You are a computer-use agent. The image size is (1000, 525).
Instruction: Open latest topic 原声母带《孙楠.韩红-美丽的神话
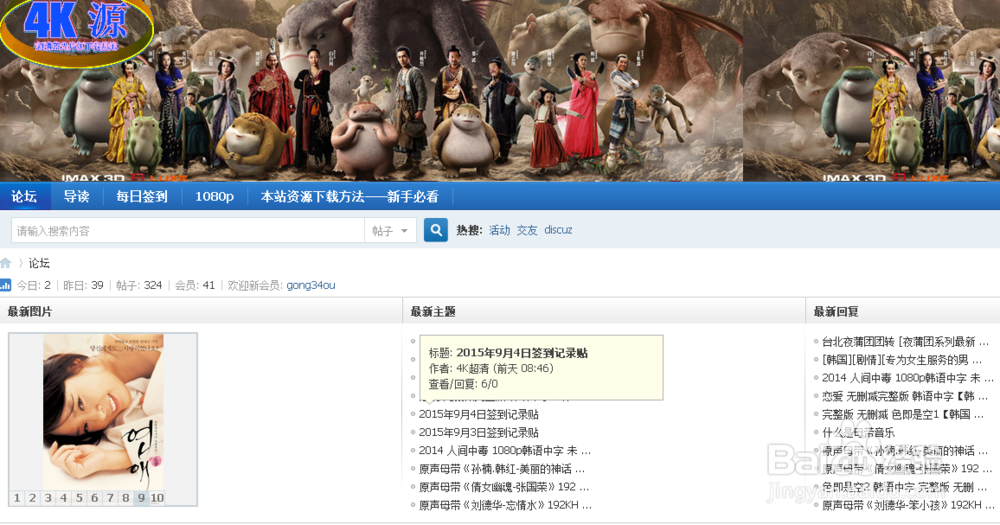click(501, 469)
